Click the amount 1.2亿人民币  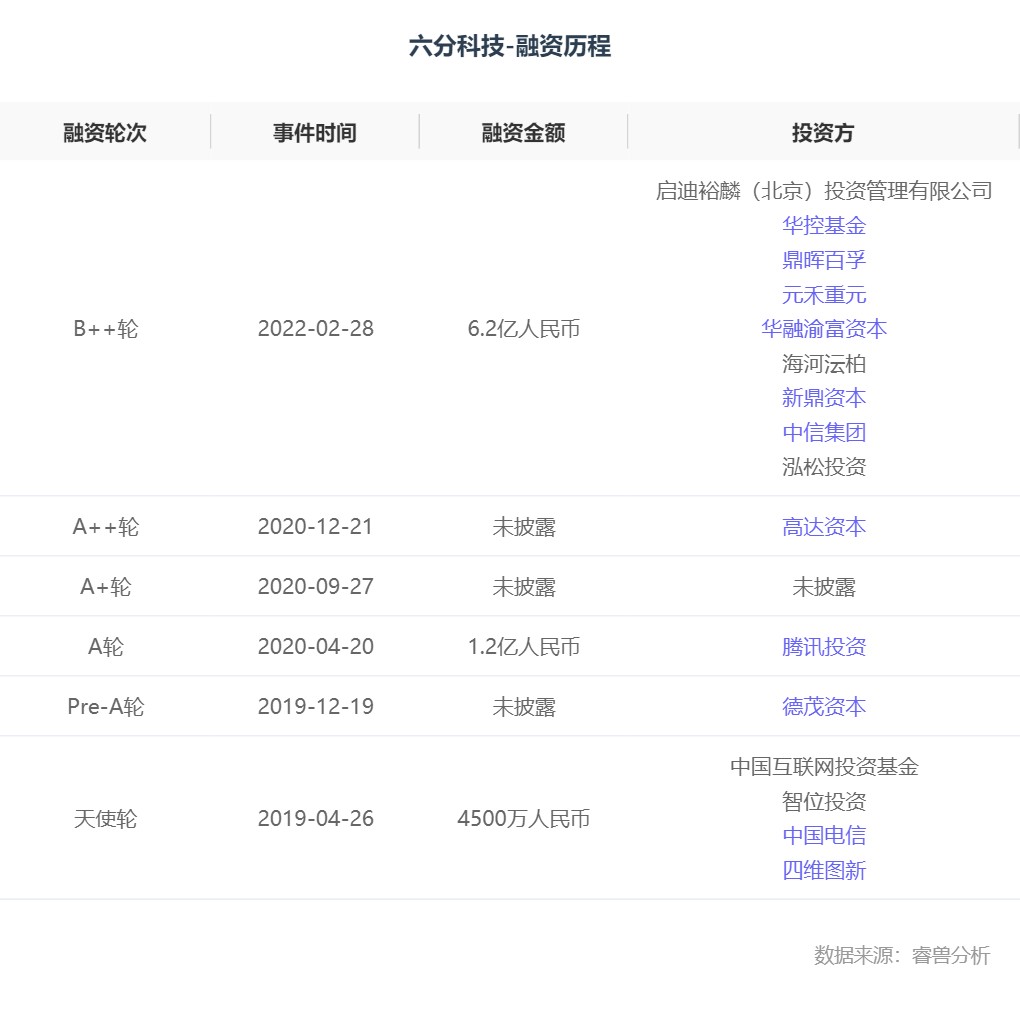524,647
